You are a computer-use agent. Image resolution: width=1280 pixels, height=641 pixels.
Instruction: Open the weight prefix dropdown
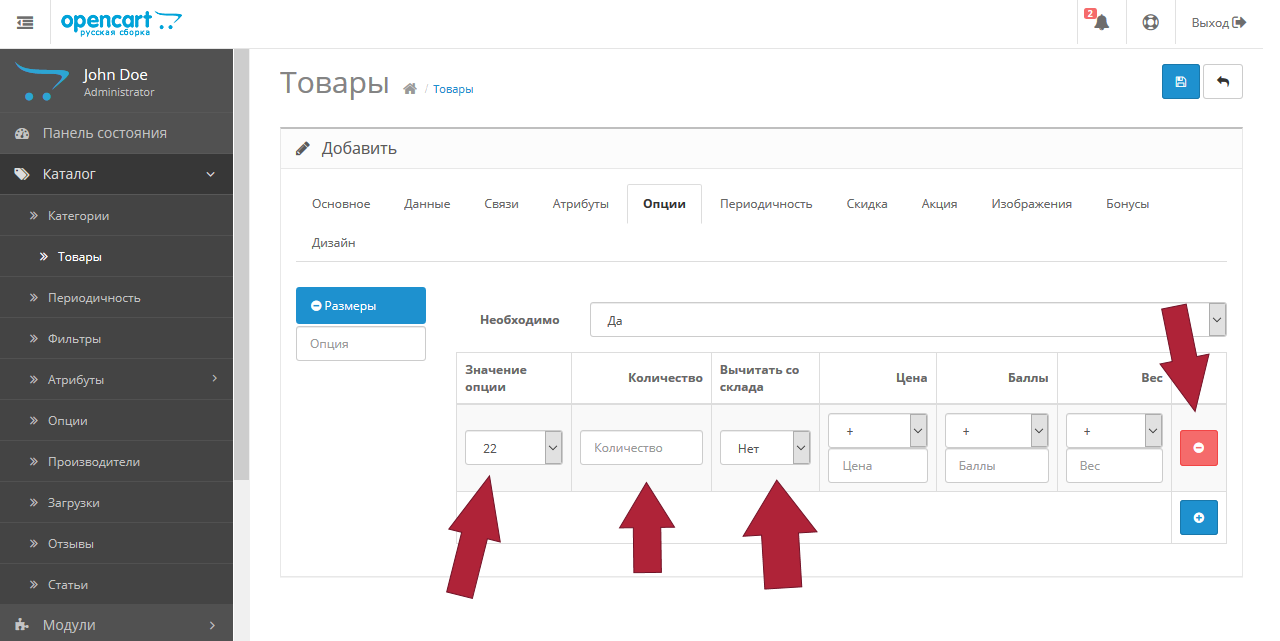click(x=1114, y=431)
